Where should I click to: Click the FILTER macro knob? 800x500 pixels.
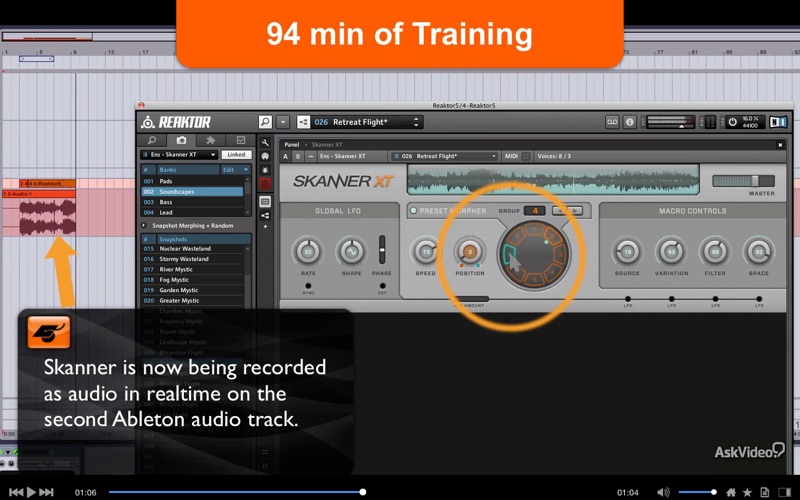pos(715,252)
